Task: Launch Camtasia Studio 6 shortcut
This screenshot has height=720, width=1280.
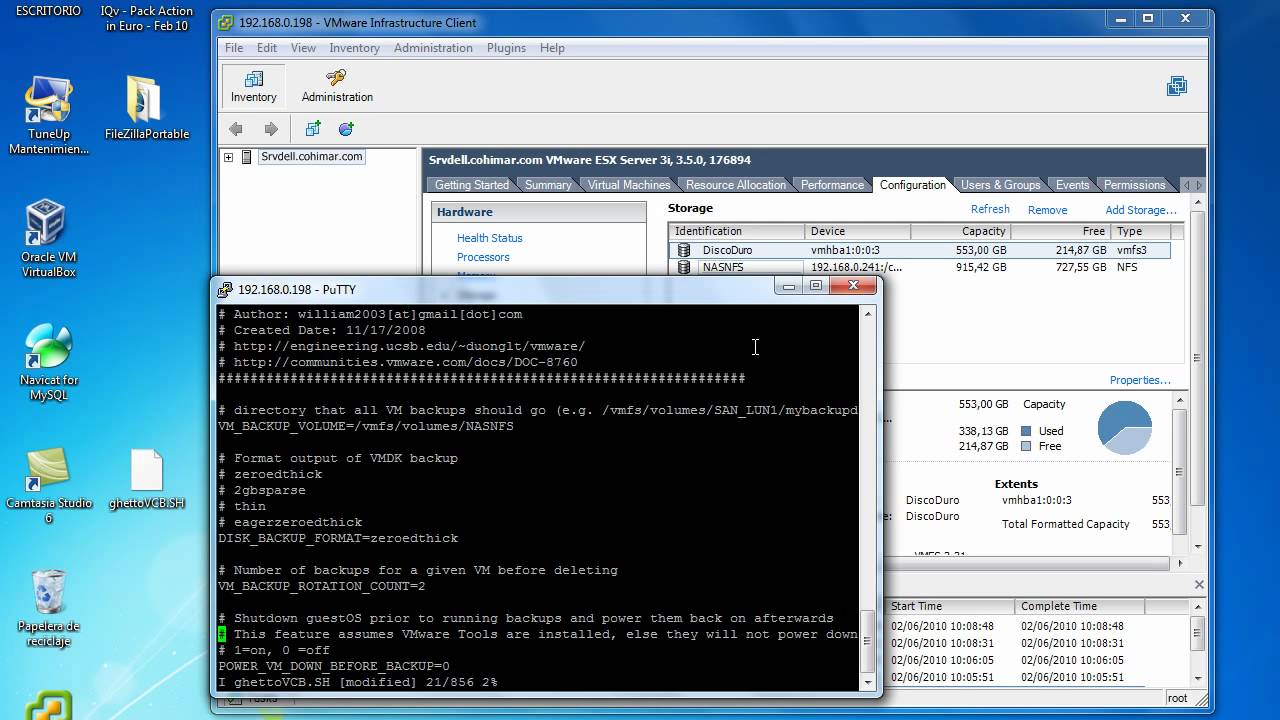Action: (48, 485)
